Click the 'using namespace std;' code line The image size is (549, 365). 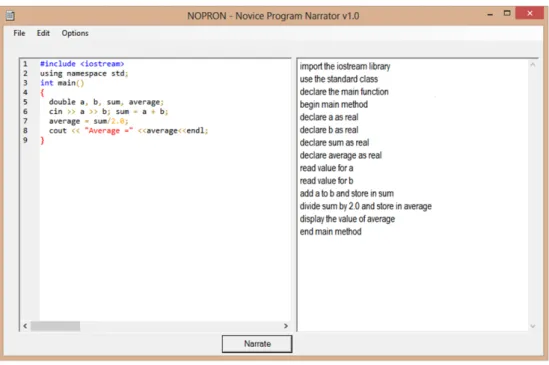[x=84, y=74]
